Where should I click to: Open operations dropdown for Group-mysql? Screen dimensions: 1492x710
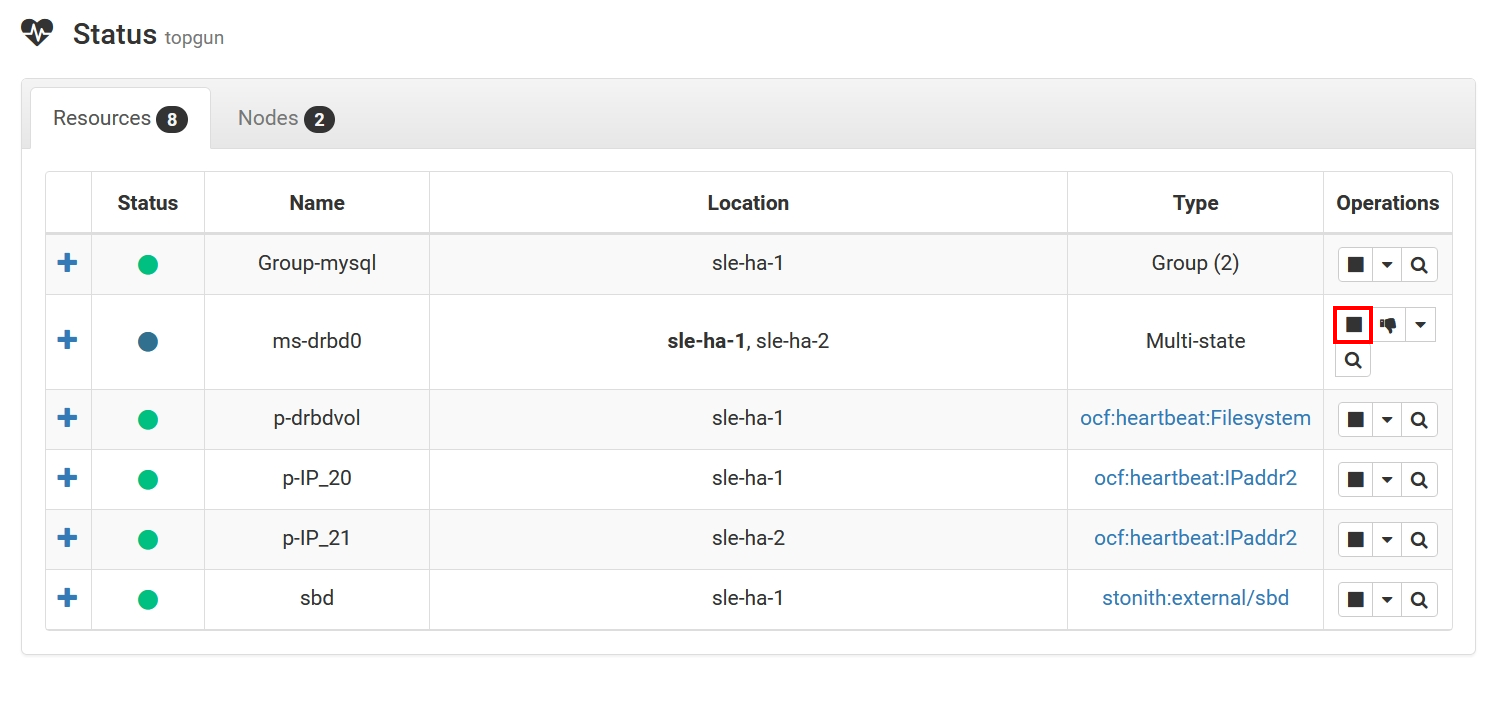point(1387,265)
